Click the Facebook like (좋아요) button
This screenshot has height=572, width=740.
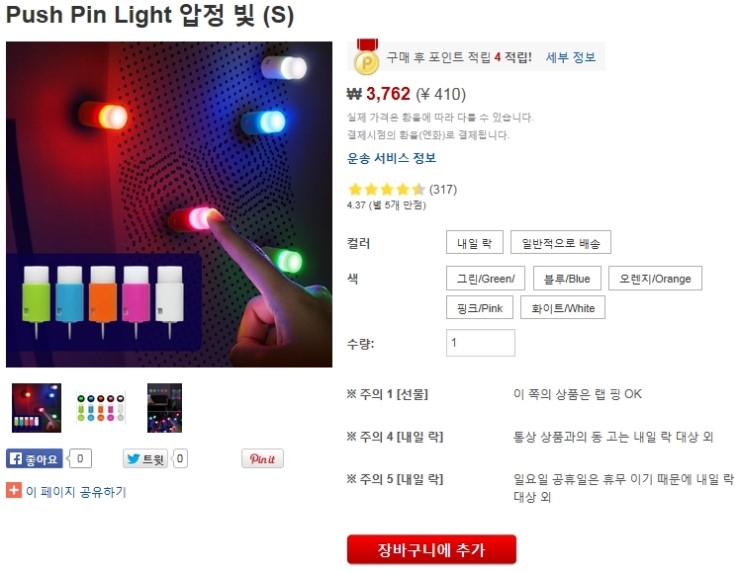[x=35, y=459]
